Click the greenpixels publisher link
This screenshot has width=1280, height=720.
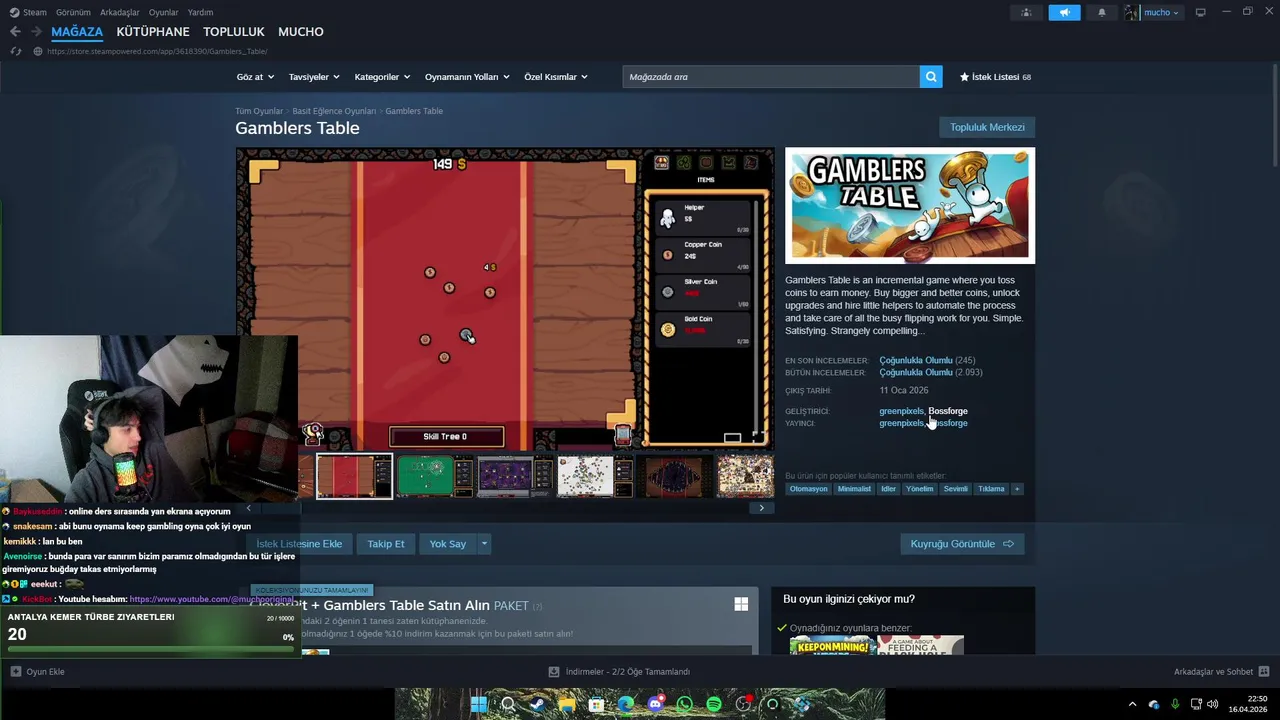tap(901, 423)
